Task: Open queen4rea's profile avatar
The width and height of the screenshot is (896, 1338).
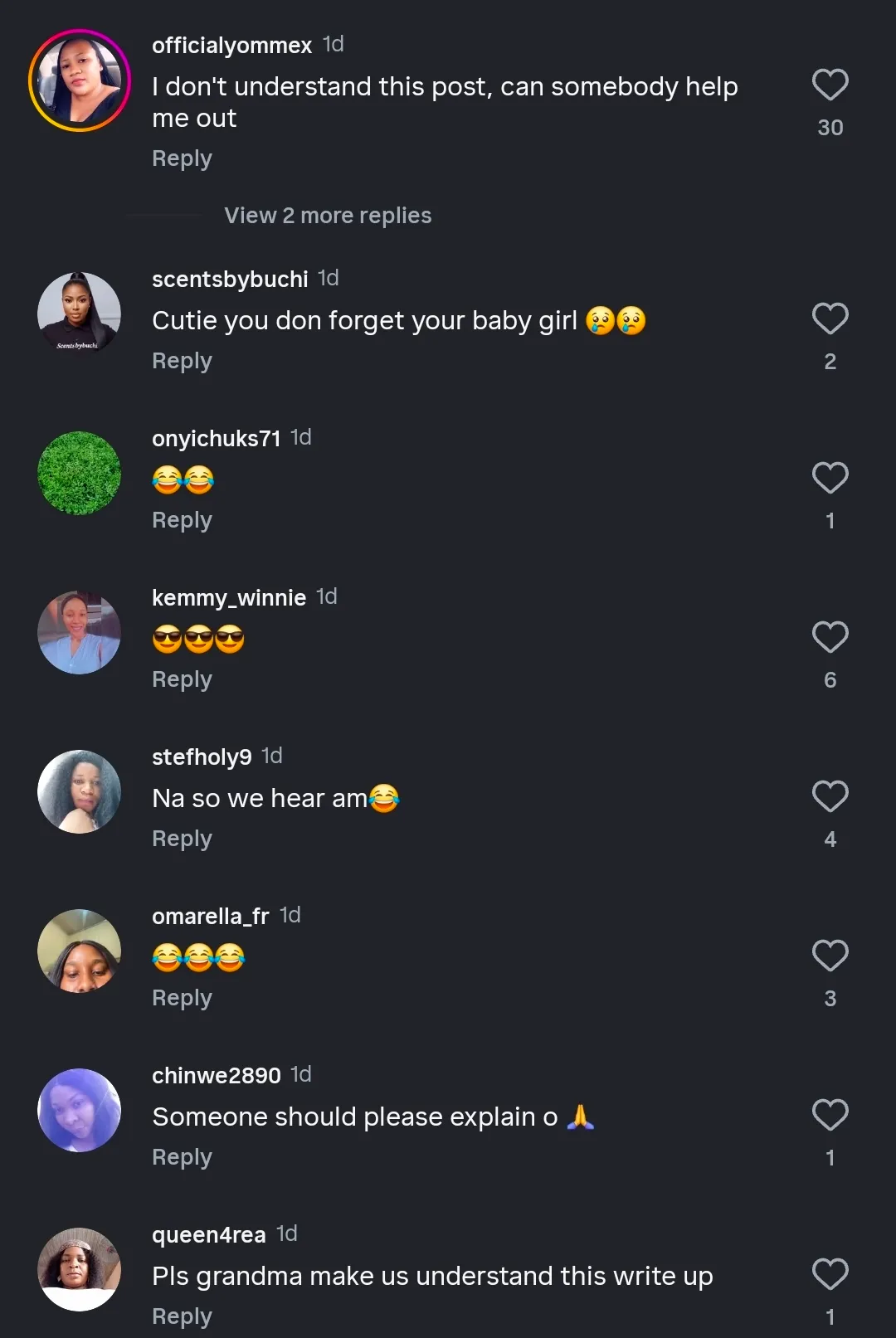Action: pos(80,1269)
